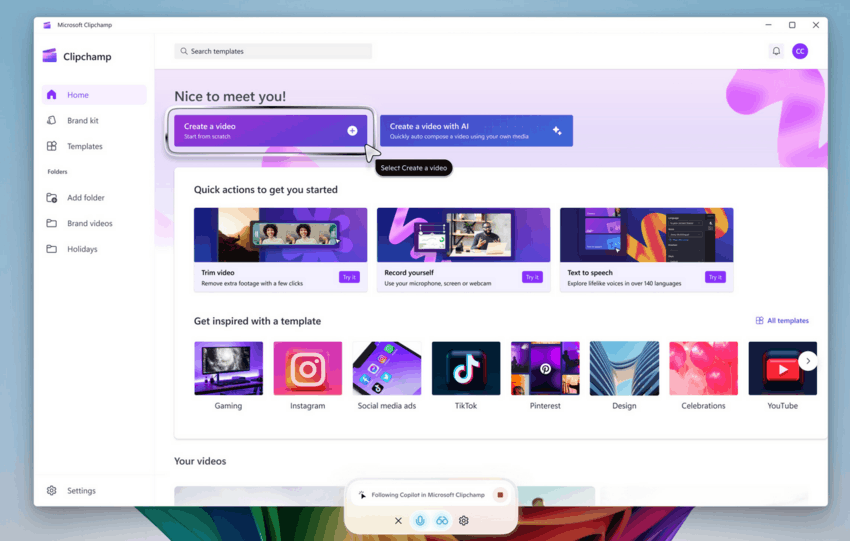Click the next arrow in template carousel
The height and width of the screenshot is (541, 850).
pyautogui.click(x=808, y=361)
